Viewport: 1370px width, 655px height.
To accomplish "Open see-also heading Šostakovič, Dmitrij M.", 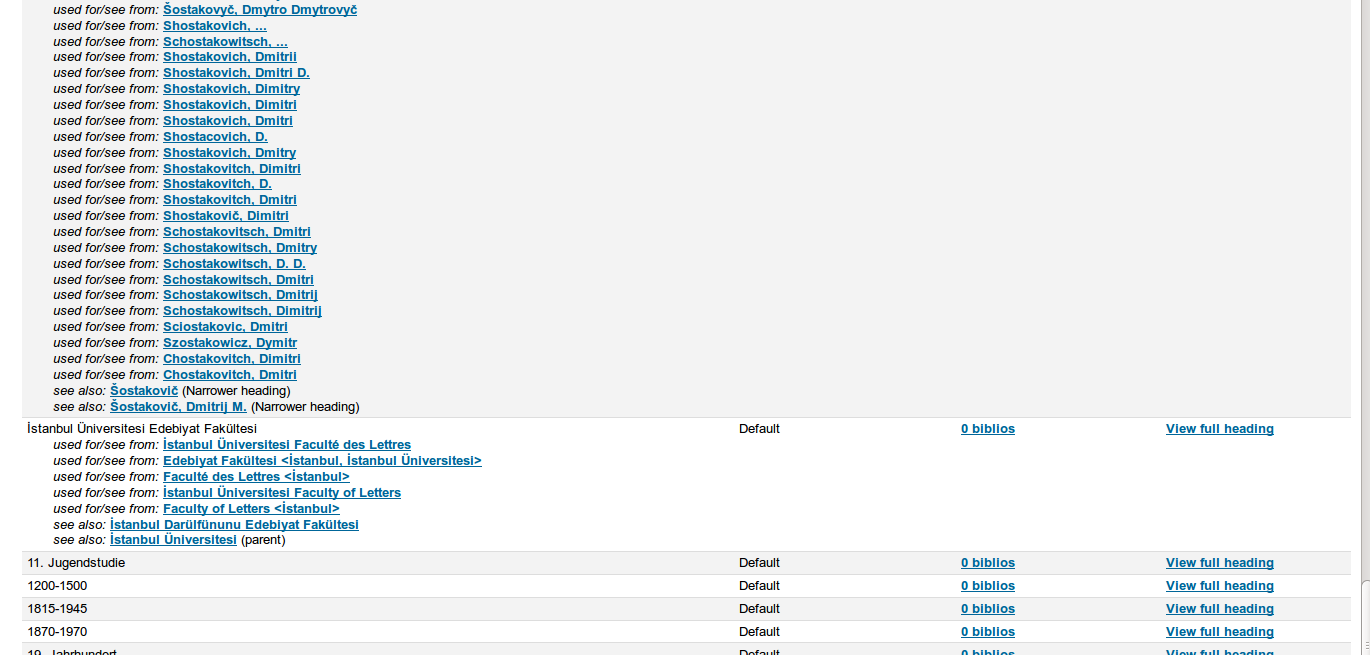I will click(178, 407).
